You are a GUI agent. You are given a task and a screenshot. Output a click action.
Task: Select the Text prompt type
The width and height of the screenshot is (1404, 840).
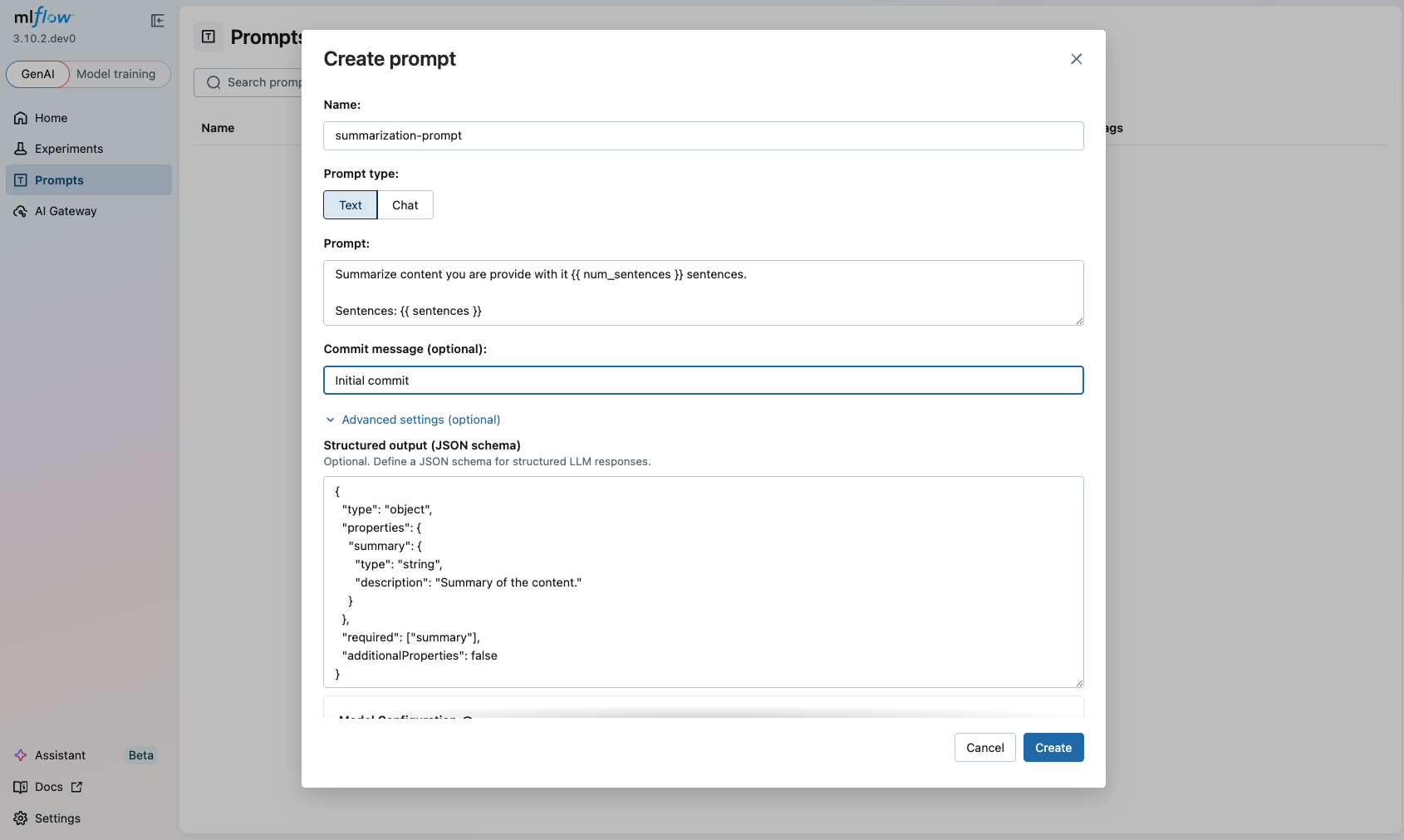pos(349,204)
